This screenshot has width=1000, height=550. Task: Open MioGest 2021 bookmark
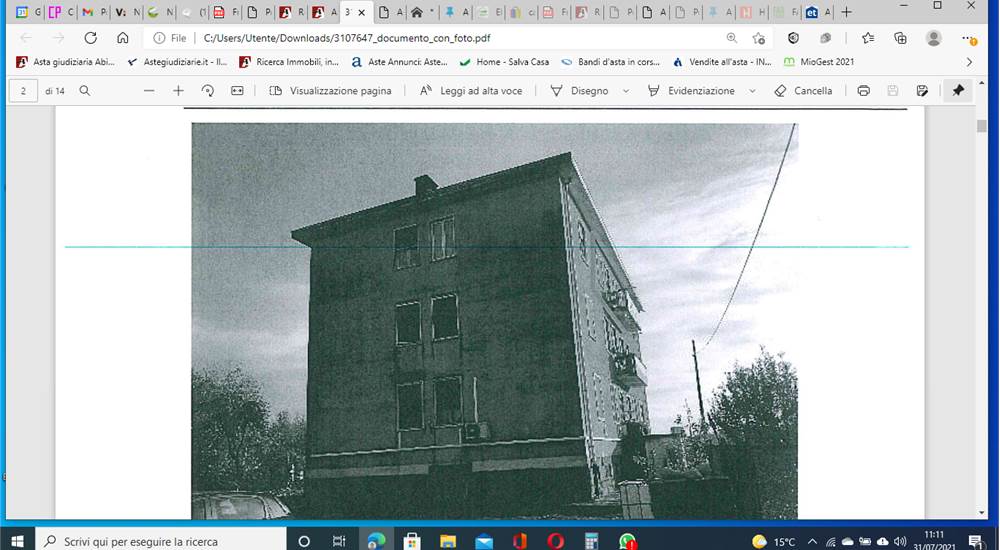tap(818, 62)
